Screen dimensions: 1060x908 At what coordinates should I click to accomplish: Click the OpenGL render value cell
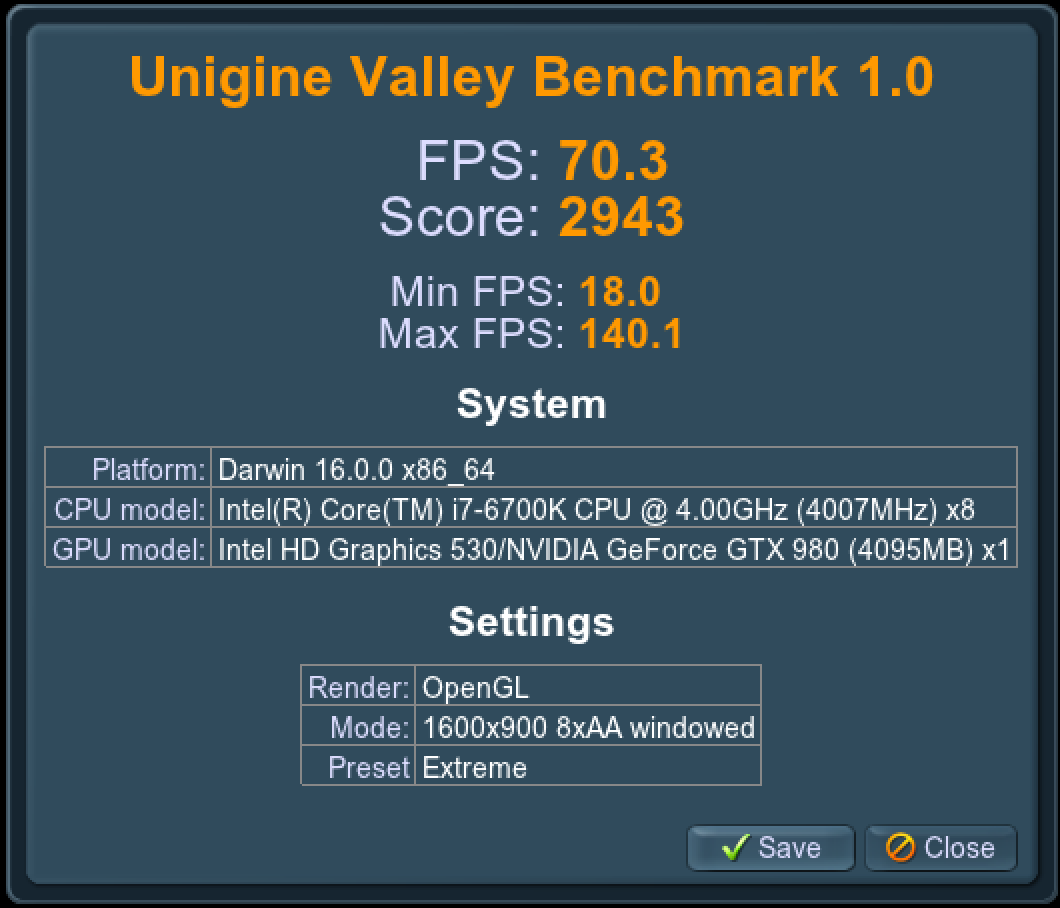coord(587,686)
